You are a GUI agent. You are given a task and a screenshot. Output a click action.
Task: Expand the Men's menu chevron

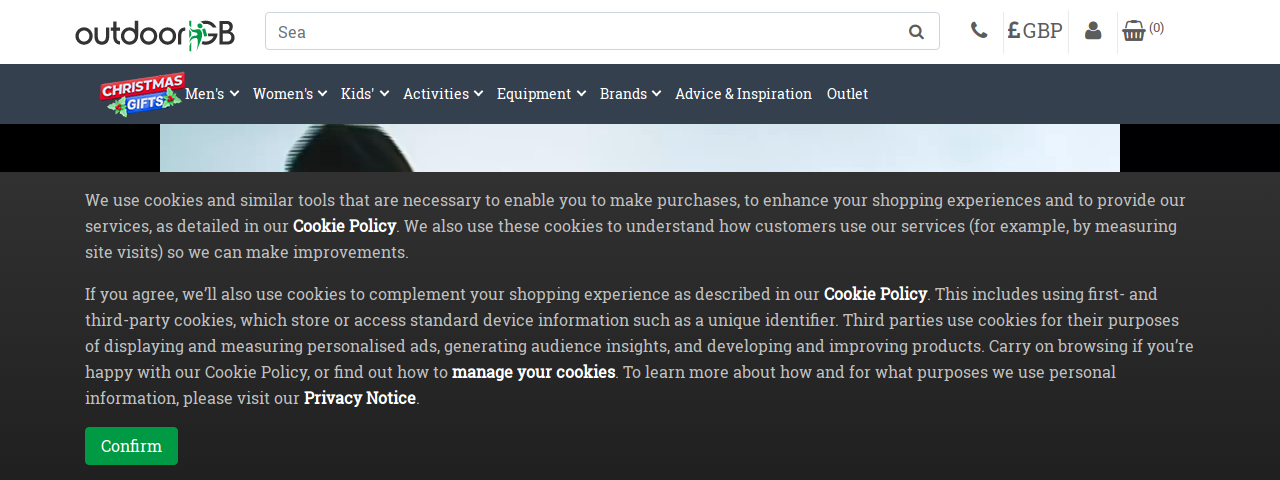click(234, 94)
